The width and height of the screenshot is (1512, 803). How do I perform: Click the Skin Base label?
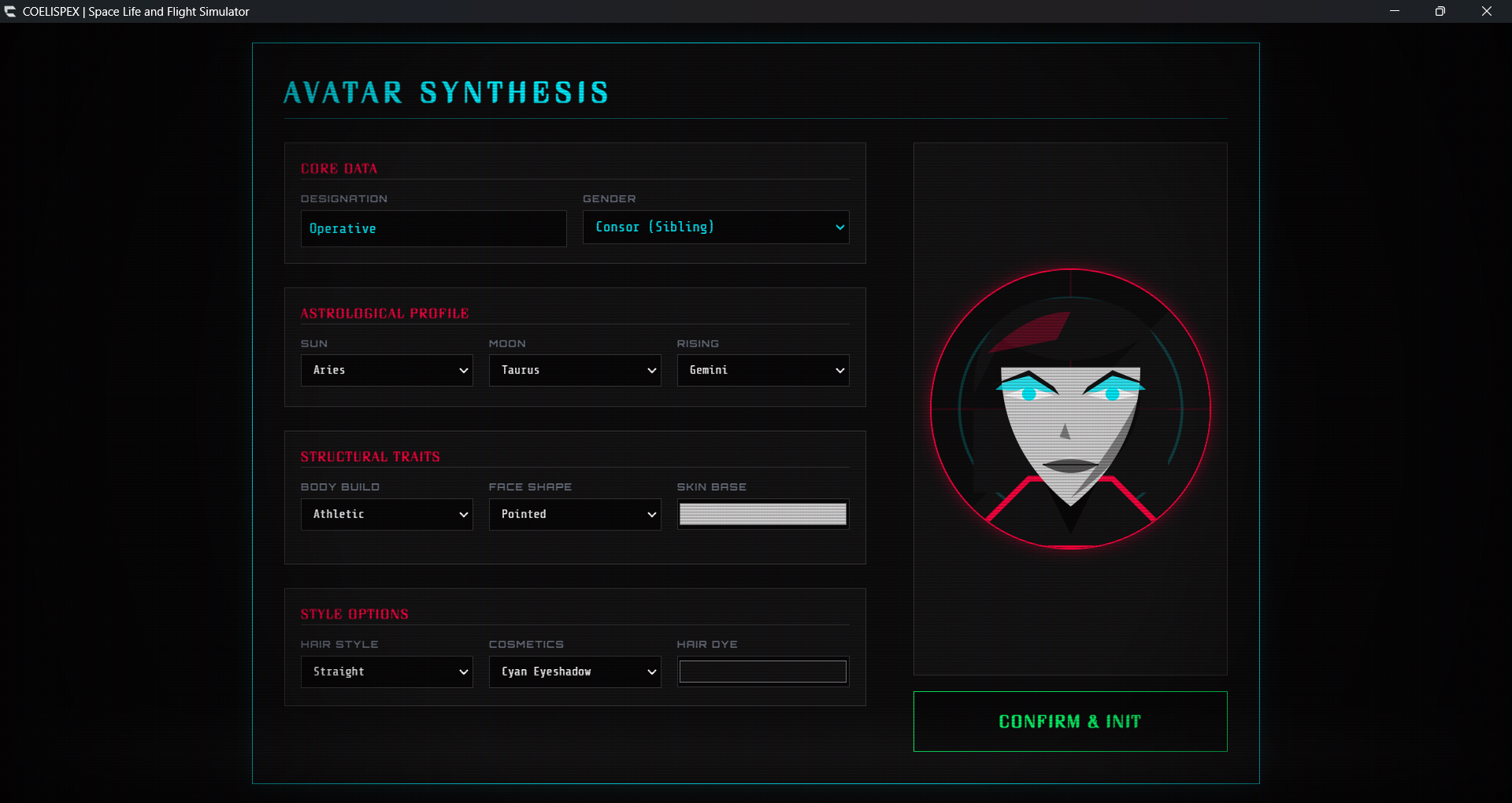pos(712,487)
